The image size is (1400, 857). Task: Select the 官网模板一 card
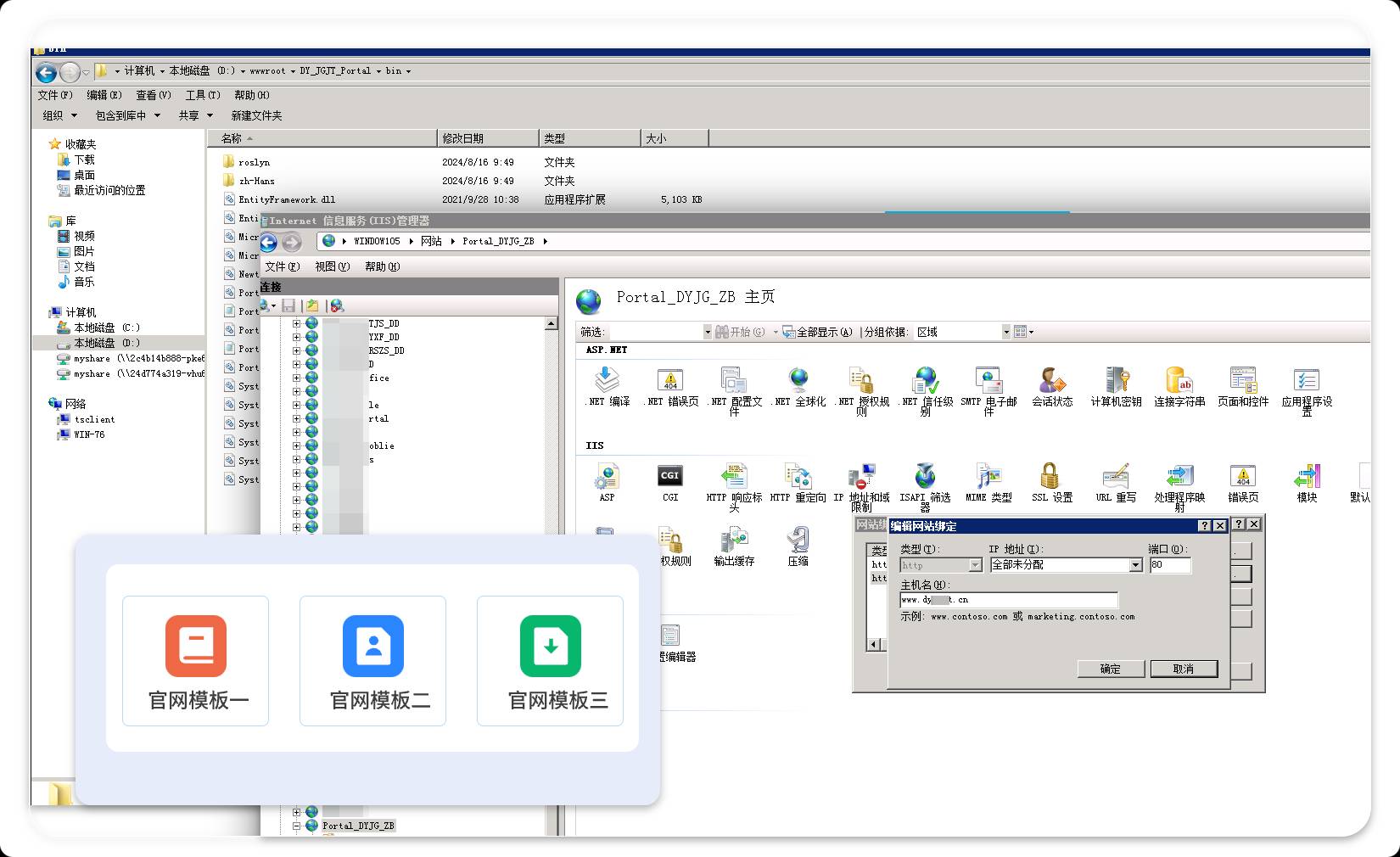196,661
